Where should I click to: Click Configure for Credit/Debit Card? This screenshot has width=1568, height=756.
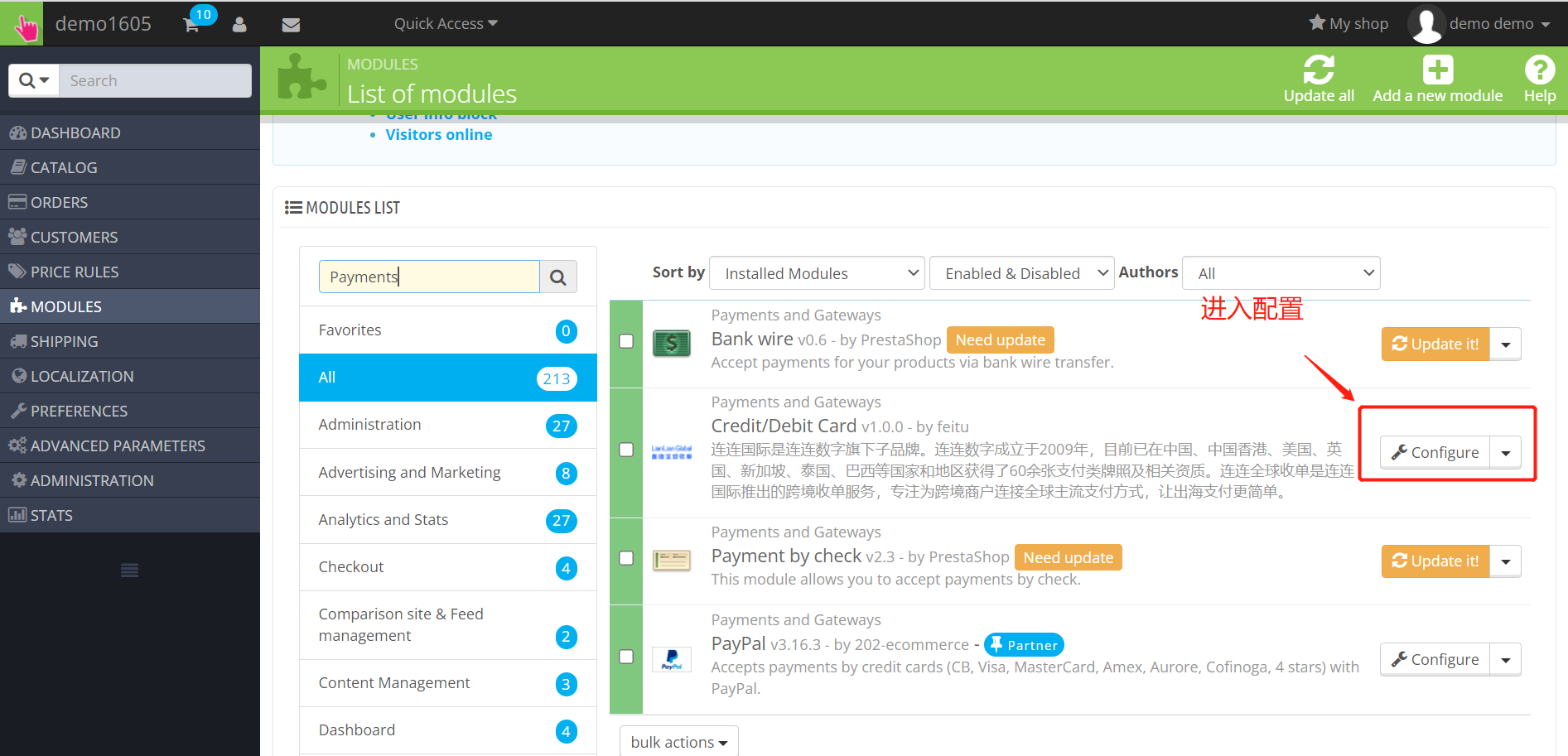pos(1435,452)
